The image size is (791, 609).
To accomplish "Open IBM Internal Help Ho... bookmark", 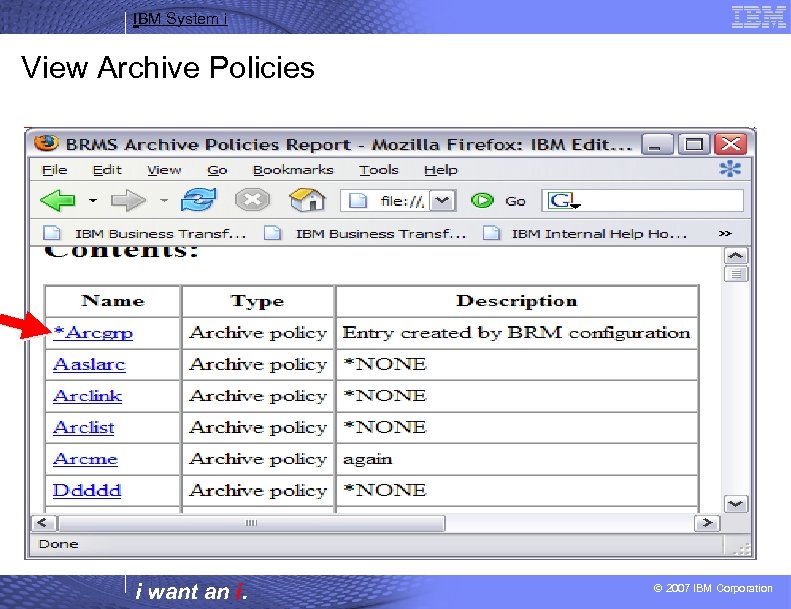I will pyautogui.click(x=585, y=234).
